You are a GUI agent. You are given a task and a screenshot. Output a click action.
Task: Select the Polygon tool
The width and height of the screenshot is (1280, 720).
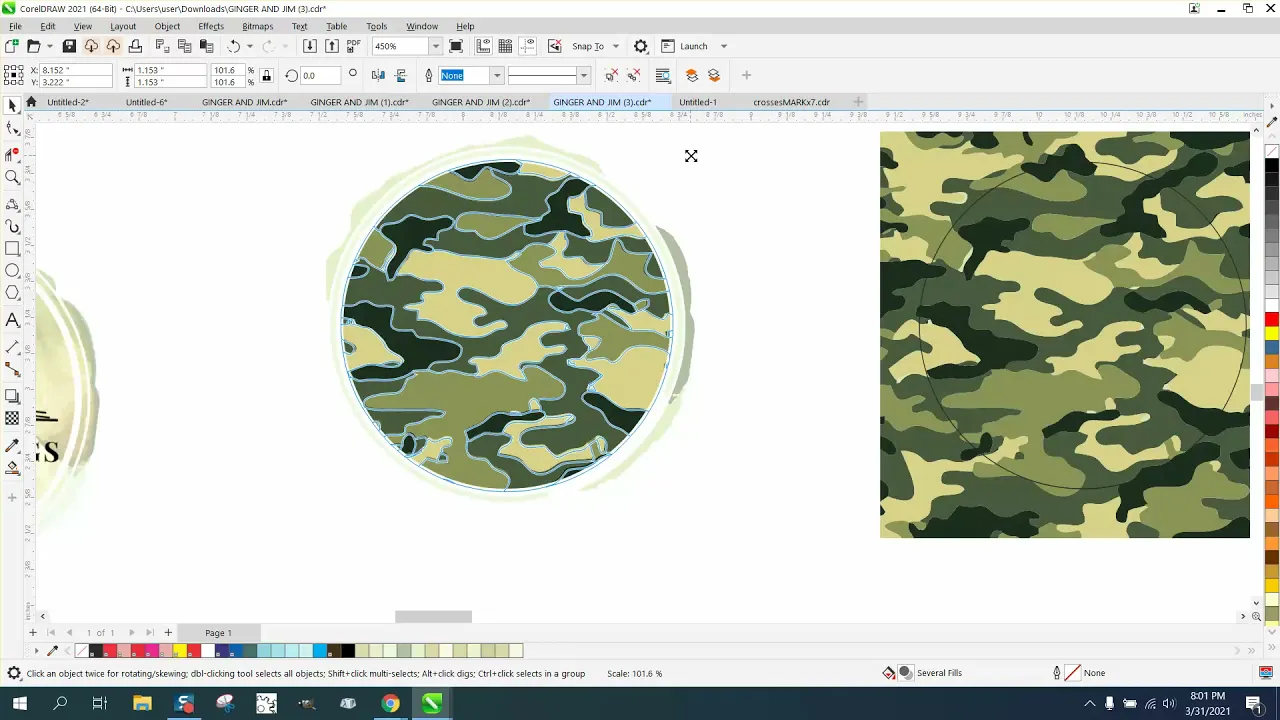tap(12, 292)
